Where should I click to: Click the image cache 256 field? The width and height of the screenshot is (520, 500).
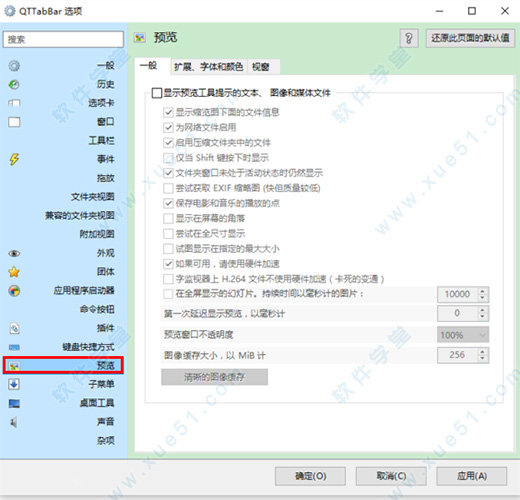point(457,355)
